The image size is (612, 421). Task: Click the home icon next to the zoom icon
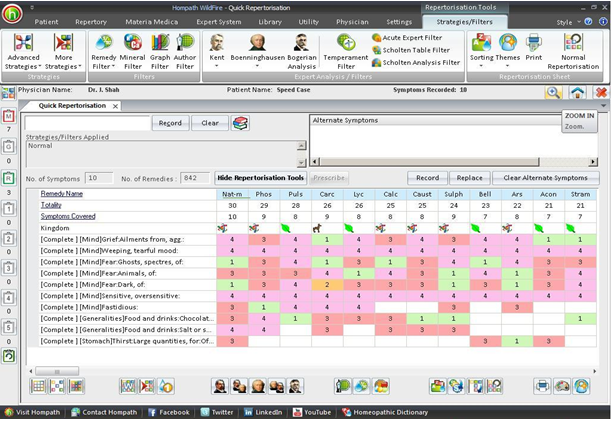(x=578, y=93)
